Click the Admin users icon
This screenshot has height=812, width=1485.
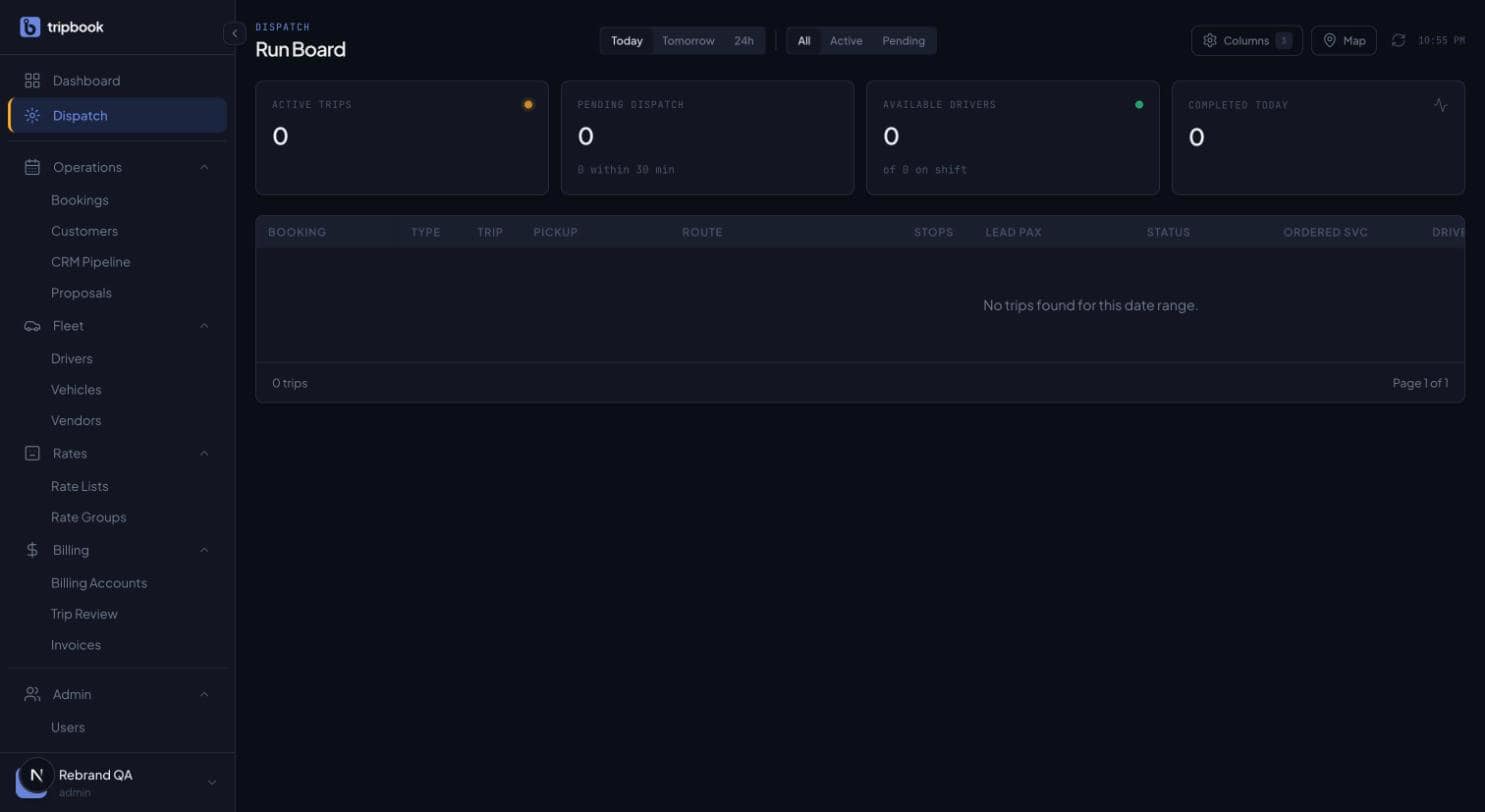(32, 694)
